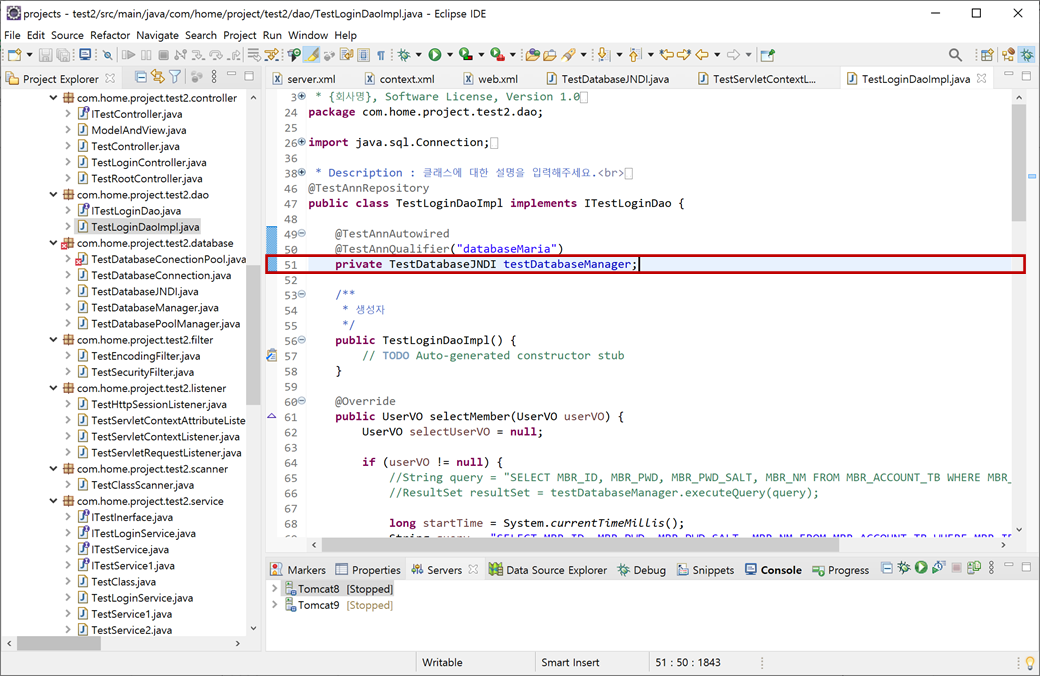Expand TestDatabaseJNDI.java tree node
Image resolution: width=1040 pixels, height=676 pixels.
point(68,291)
